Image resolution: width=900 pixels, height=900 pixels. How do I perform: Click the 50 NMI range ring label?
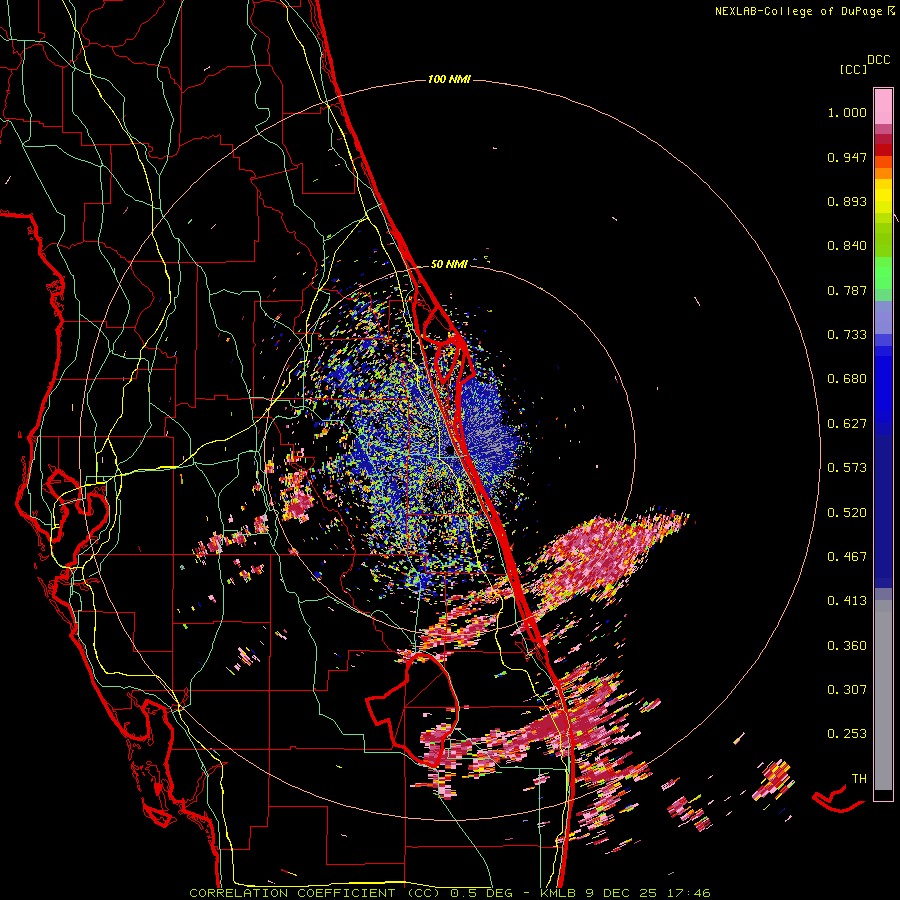pos(449,264)
